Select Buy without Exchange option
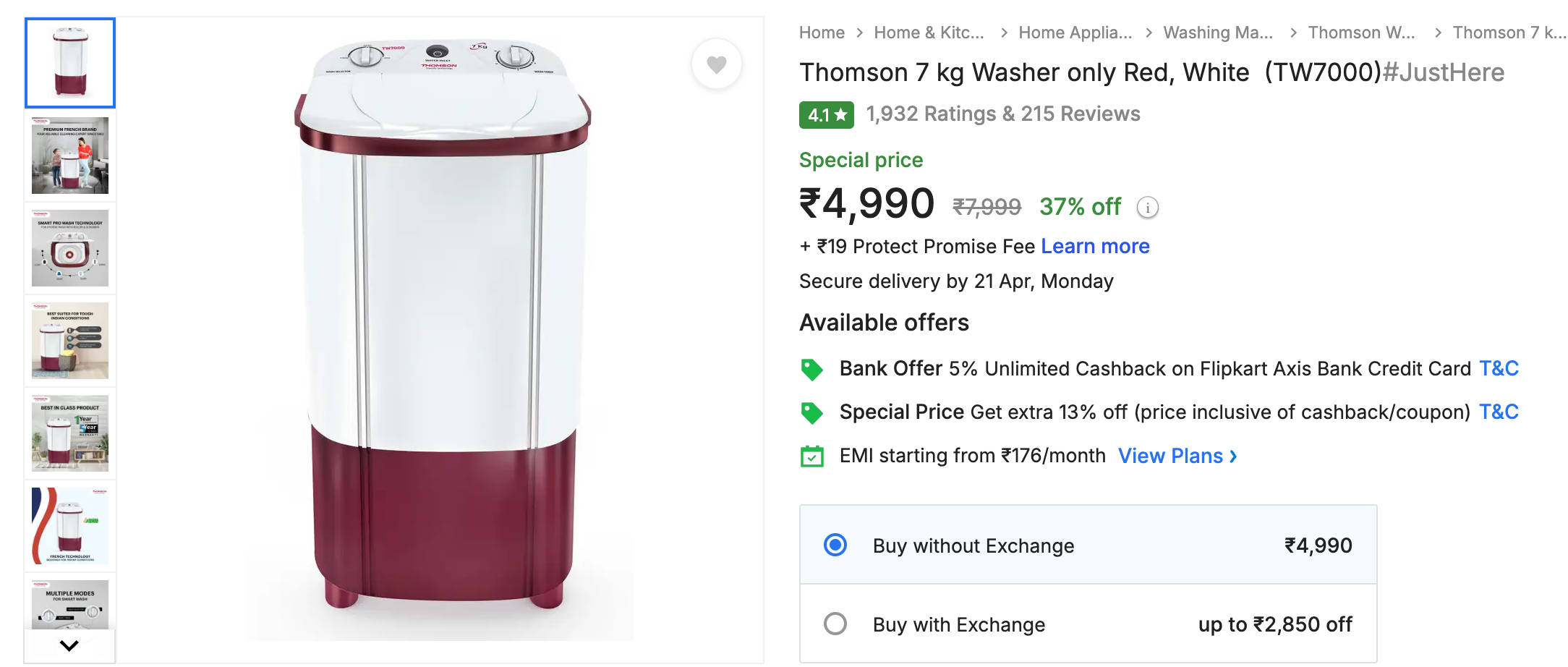 [835, 545]
